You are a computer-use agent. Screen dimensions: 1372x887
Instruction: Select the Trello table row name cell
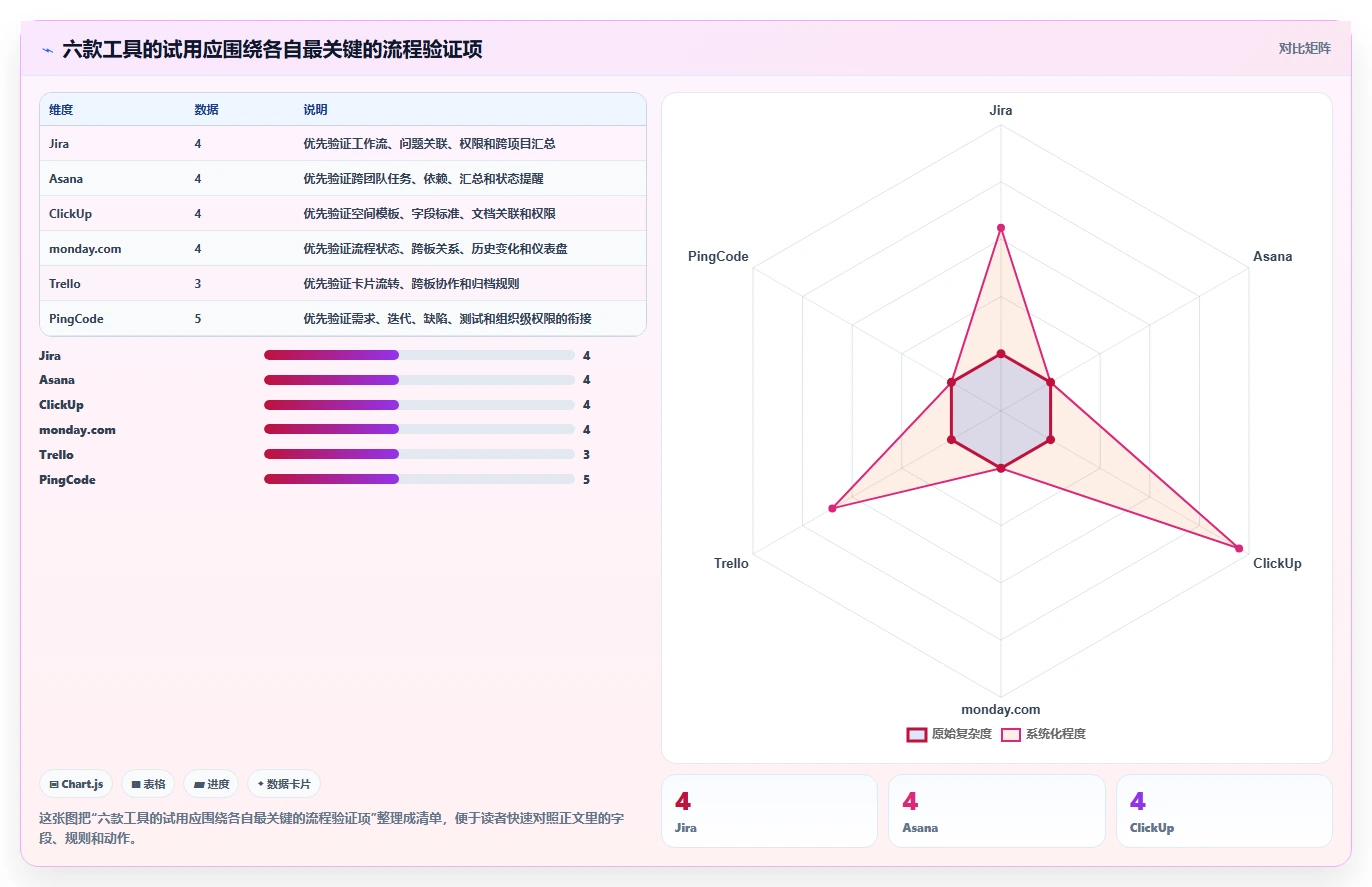[x=65, y=284]
